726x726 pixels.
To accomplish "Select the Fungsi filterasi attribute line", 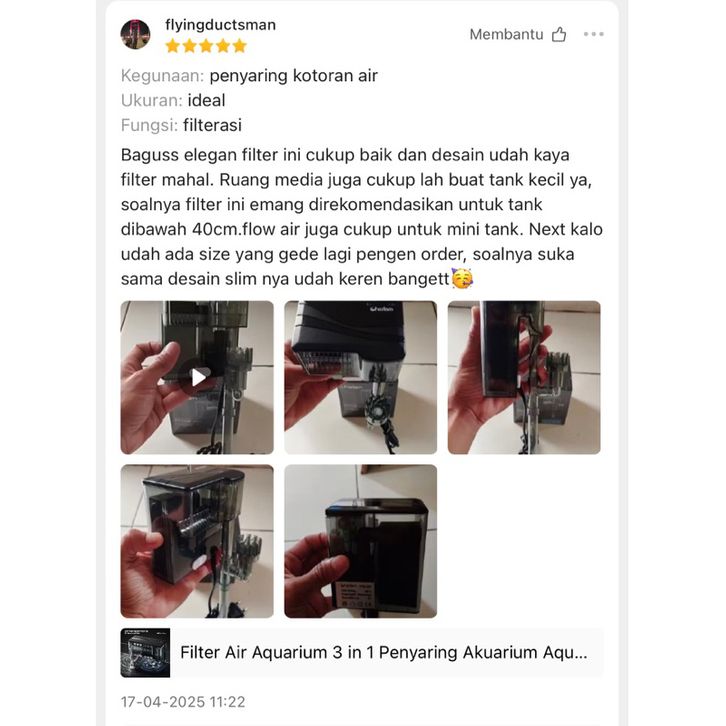I will 182,125.
